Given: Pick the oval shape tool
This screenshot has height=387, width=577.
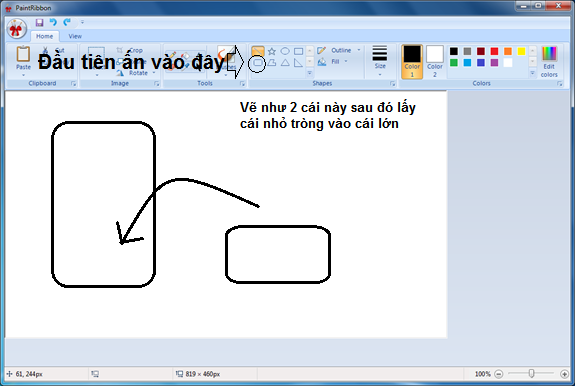Looking at the screenshot, I should click(x=285, y=51).
